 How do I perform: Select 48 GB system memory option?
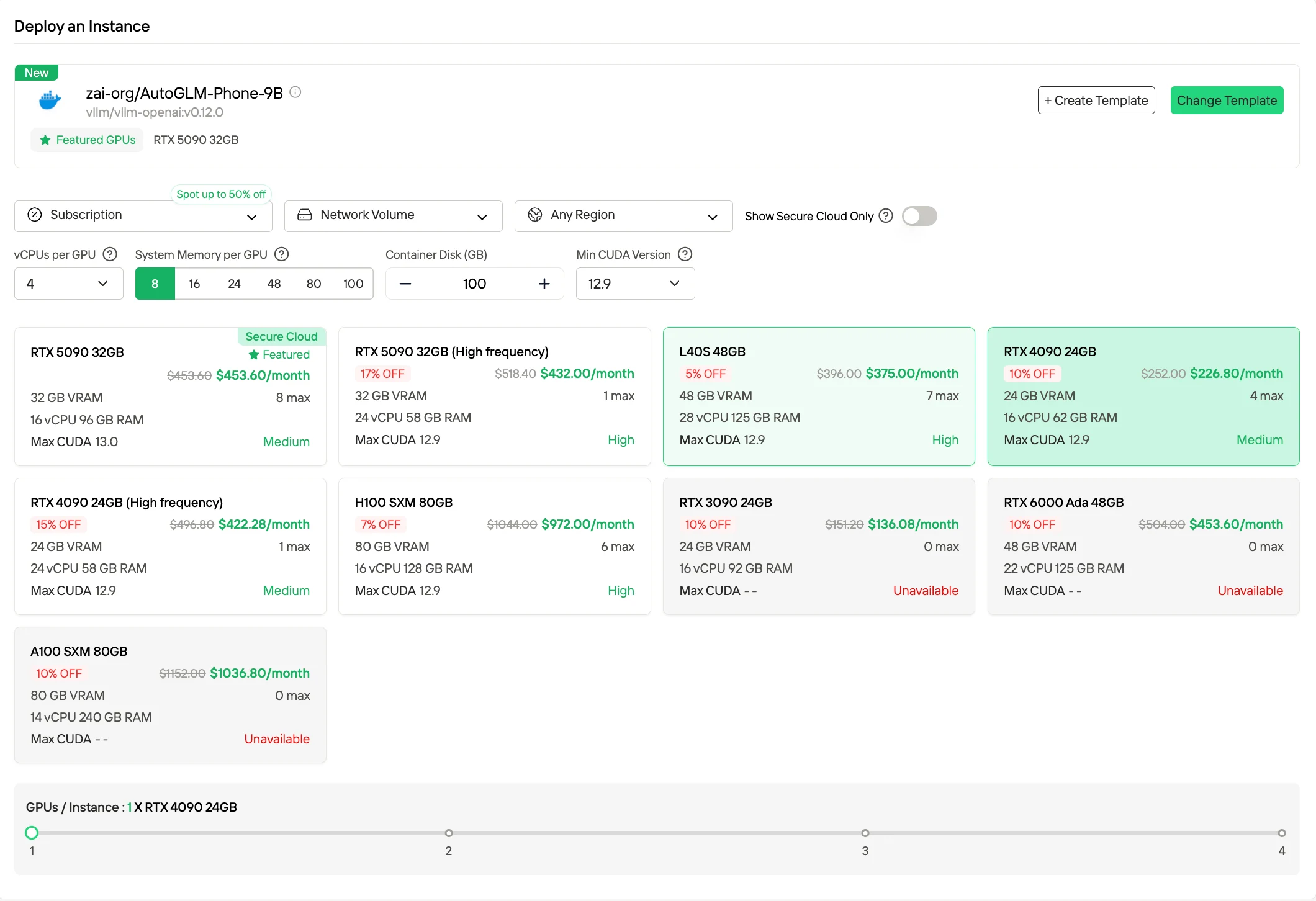pyautogui.click(x=274, y=284)
